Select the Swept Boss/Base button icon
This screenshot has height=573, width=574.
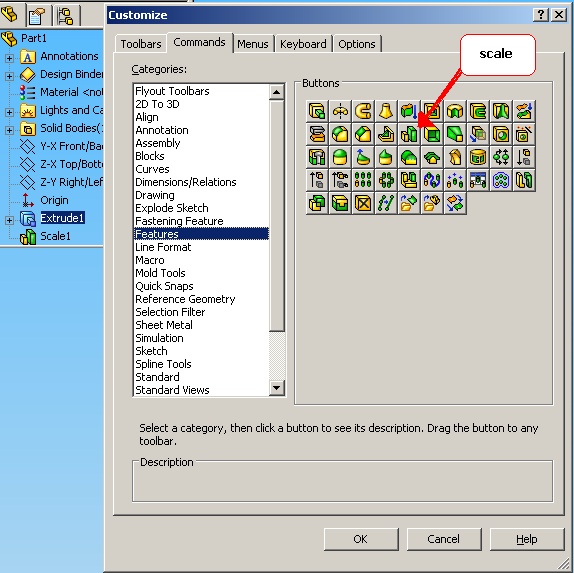click(x=363, y=111)
